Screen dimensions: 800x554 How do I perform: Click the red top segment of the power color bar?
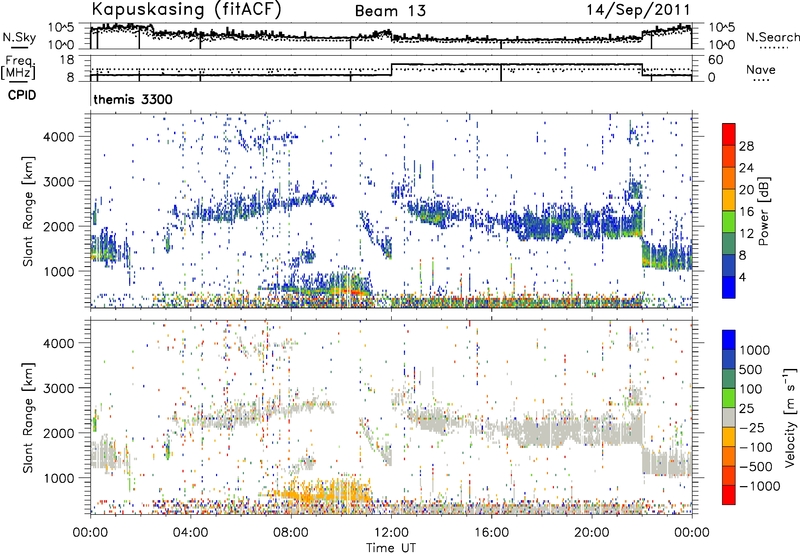click(729, 134)
